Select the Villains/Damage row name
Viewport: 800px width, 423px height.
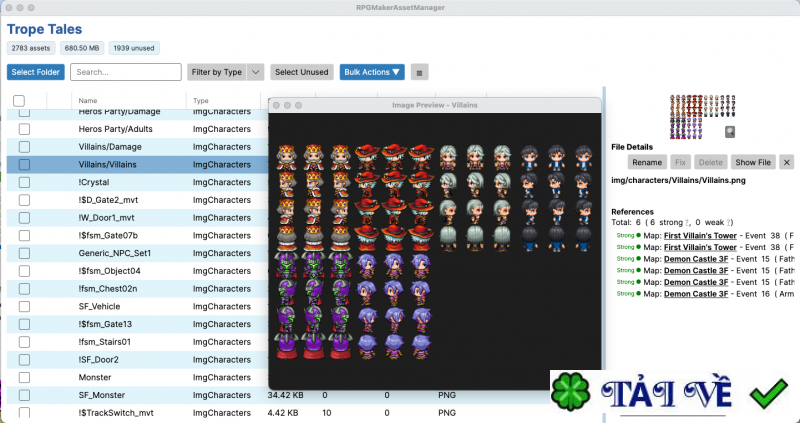click(x=110, y=147)
